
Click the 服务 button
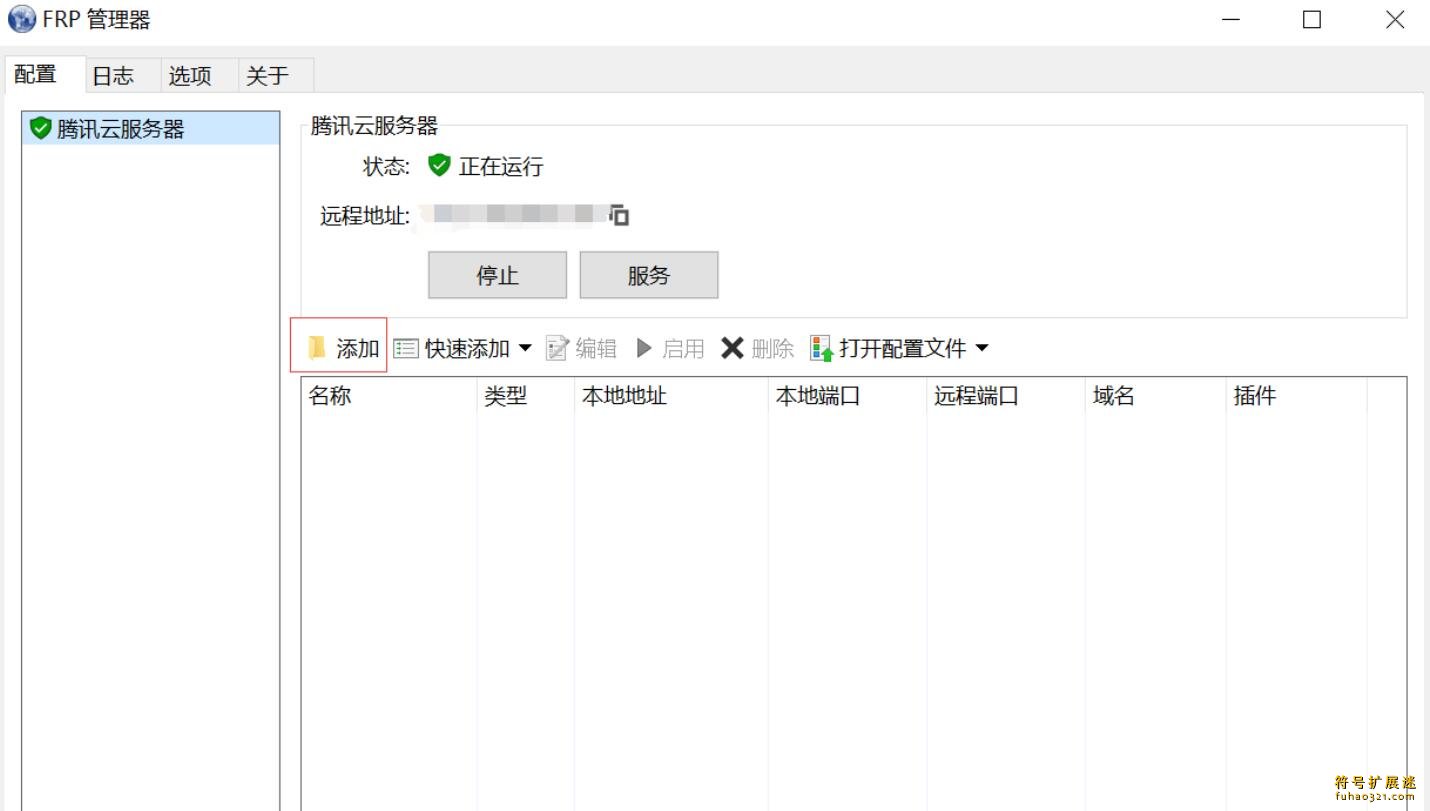pos(649,275)
